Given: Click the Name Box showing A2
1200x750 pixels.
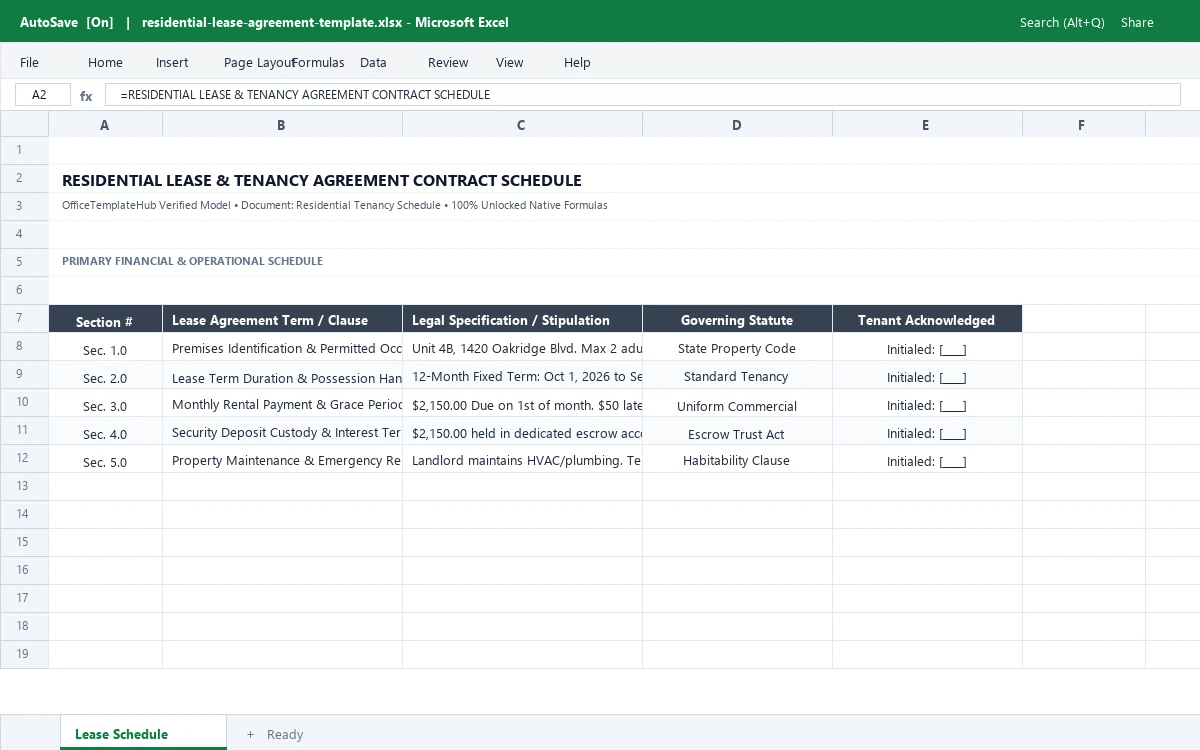Looking at the screenshot, I should [x=43, y=95].
